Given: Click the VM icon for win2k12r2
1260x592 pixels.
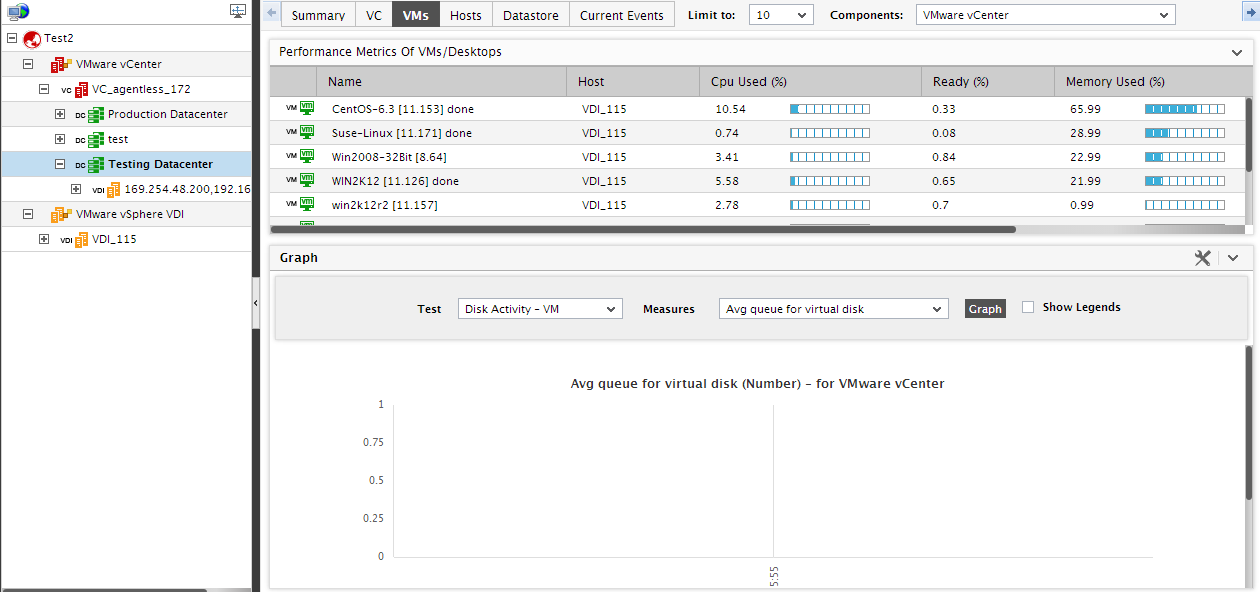Looking at the screenshot, I should coord(308,204).
